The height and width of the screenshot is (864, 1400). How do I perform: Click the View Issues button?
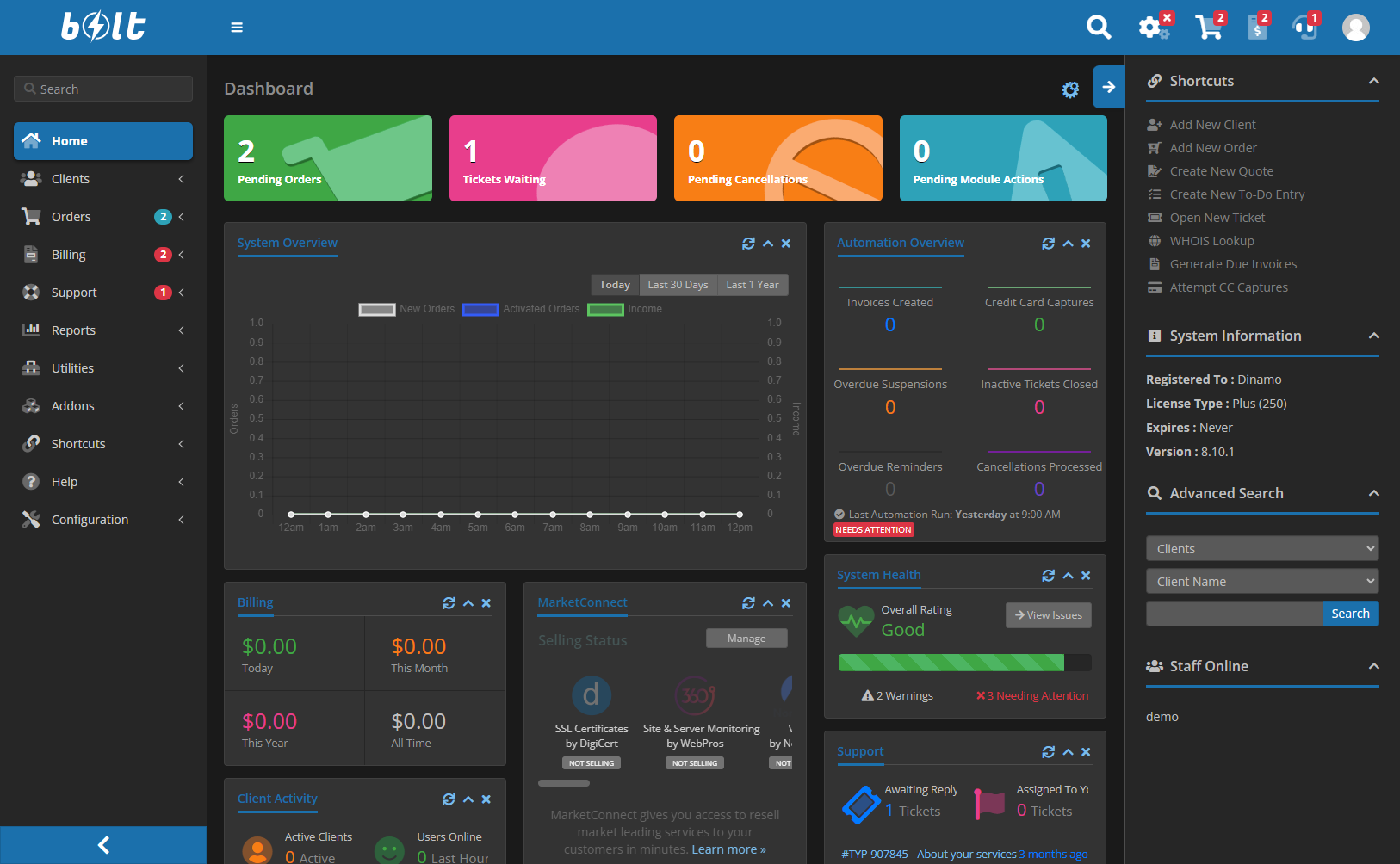coord(1049,615)
